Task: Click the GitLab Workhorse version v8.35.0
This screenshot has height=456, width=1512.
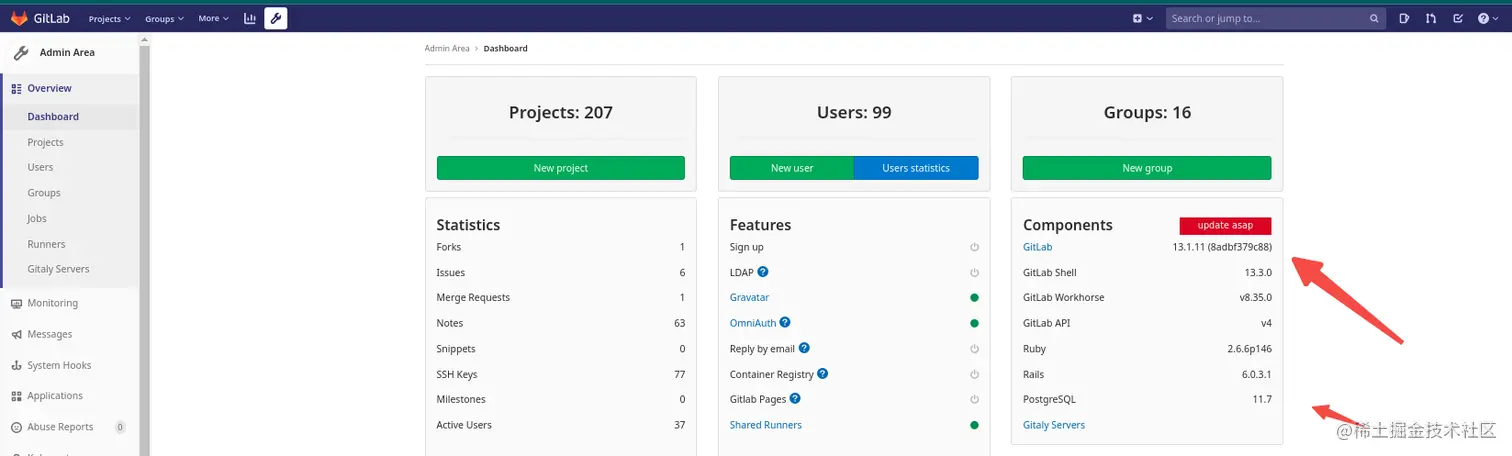Action: [1255, 297]
